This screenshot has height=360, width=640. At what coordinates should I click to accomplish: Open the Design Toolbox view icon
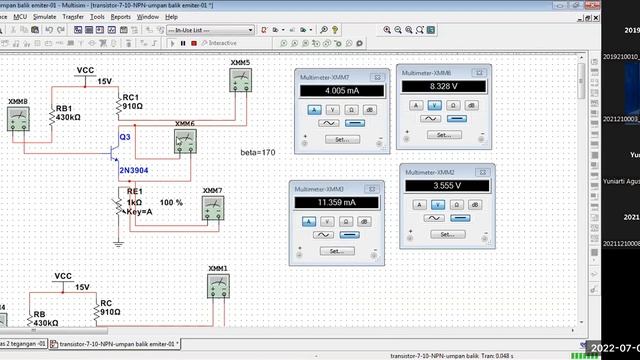click(78, 30)
